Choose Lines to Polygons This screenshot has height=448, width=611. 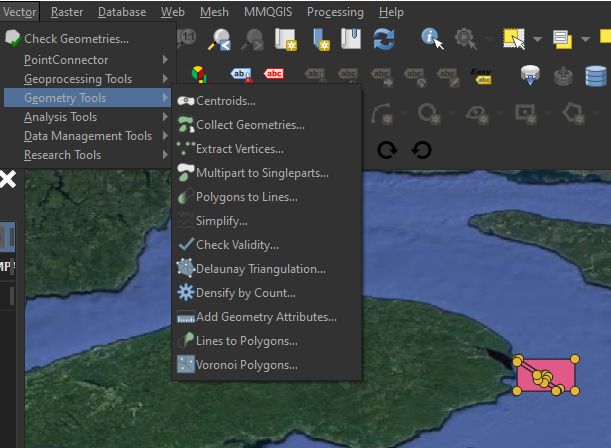point(267,341)
